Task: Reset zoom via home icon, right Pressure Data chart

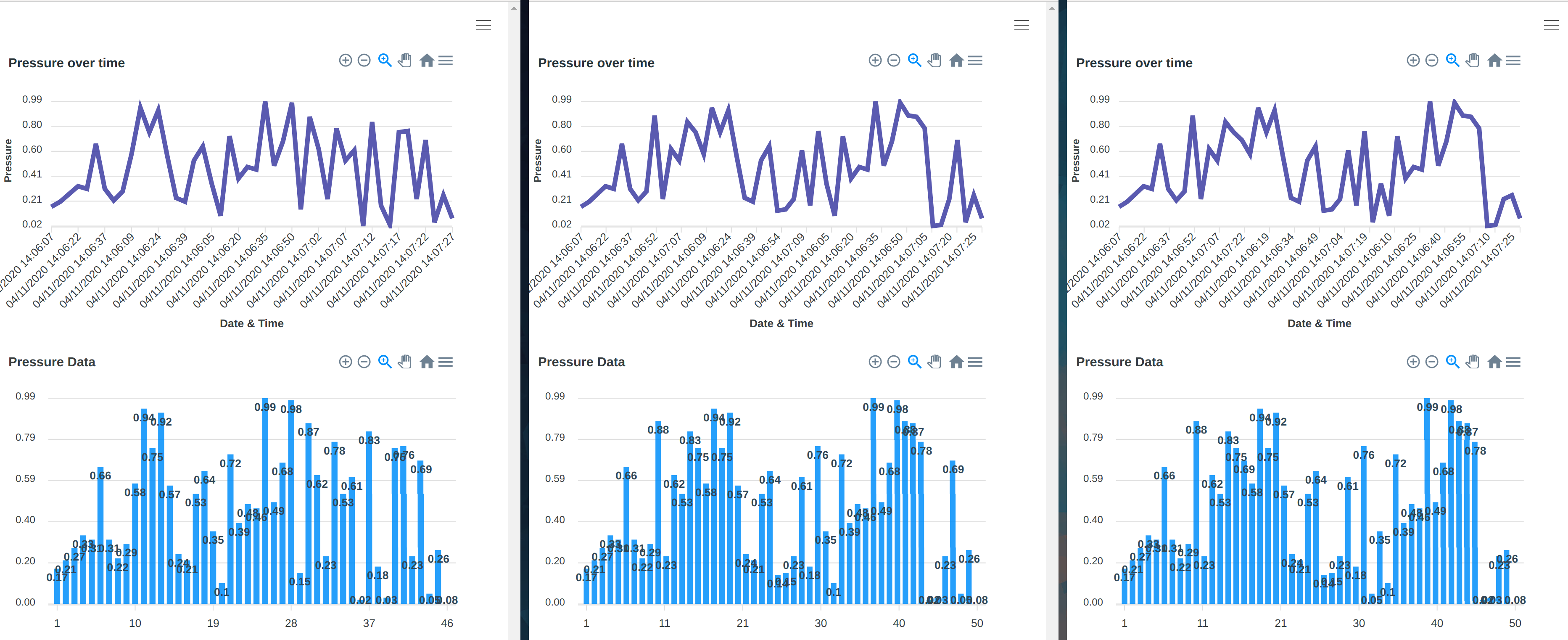Action: pyautogui.click(x=1494, y=362)
